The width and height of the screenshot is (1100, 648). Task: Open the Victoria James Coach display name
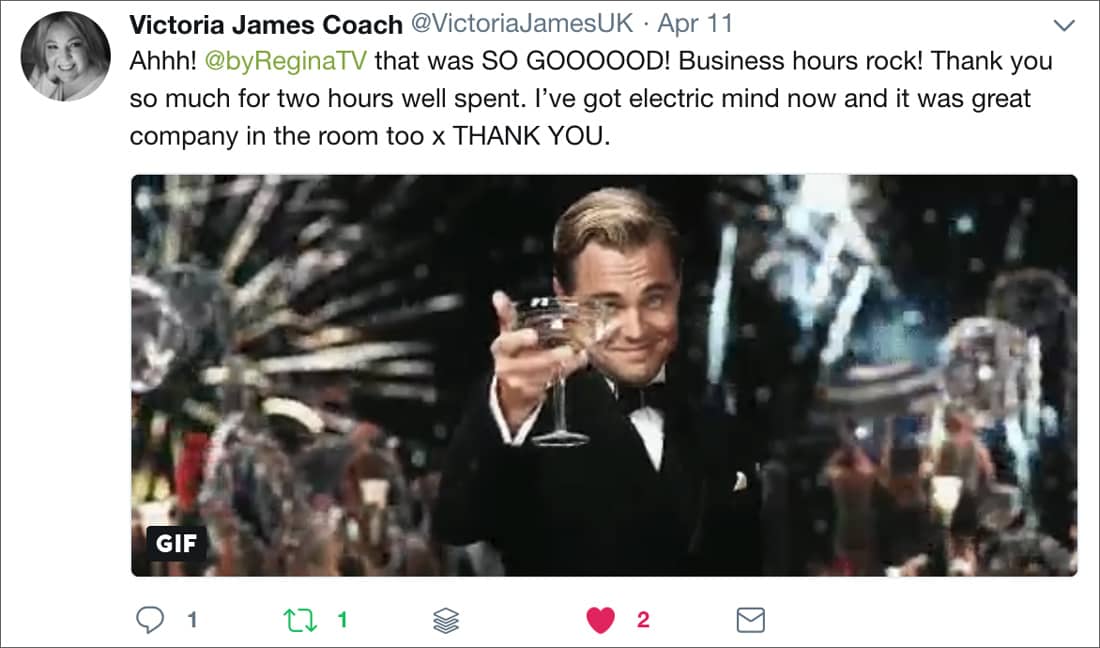(x=266, y=25)
